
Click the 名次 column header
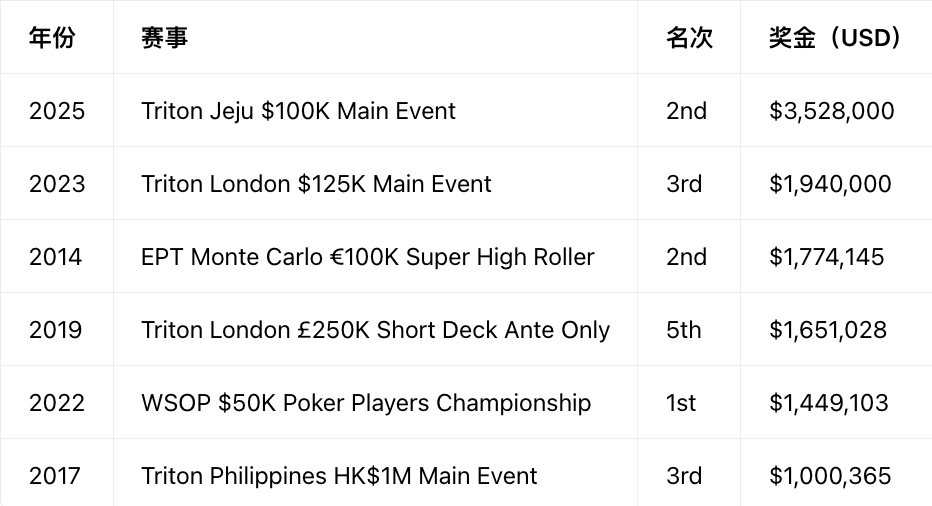(x=689, y=37)
